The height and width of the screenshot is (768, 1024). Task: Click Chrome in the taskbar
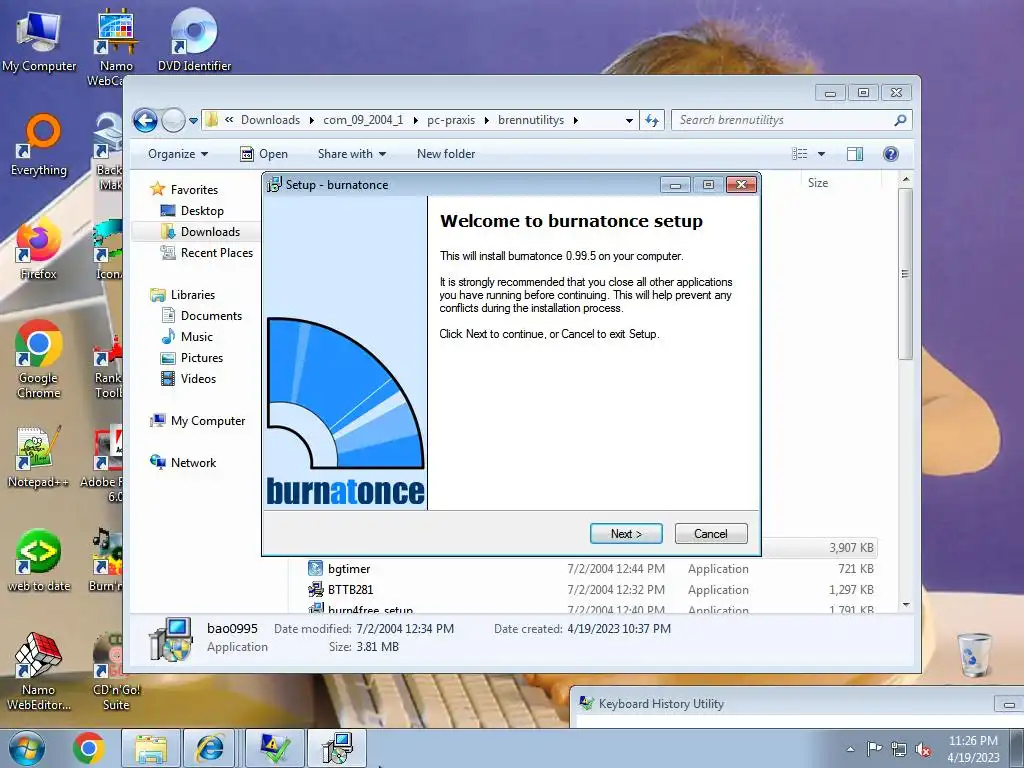pos(89,748)
